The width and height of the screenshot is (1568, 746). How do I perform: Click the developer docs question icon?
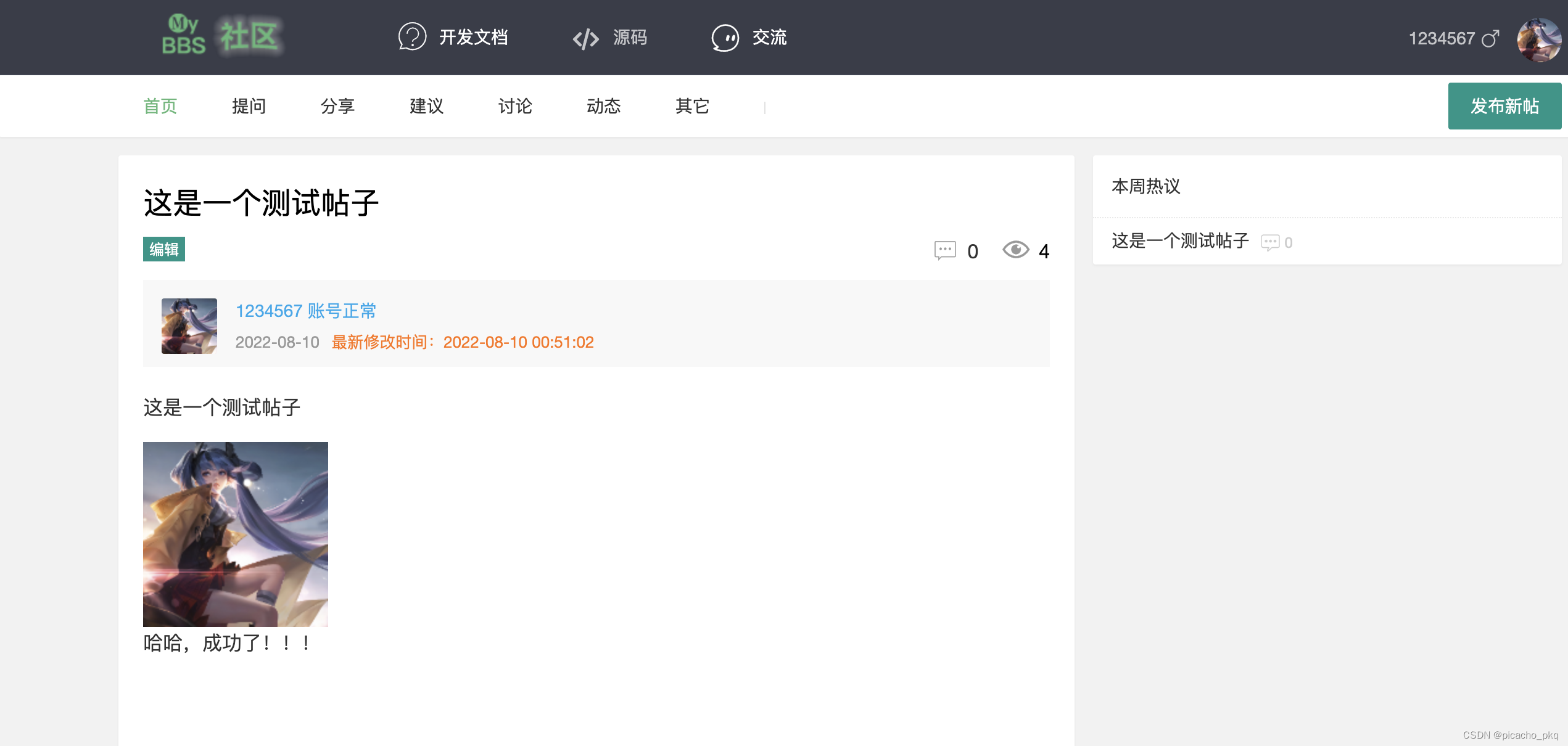[412, 37]
